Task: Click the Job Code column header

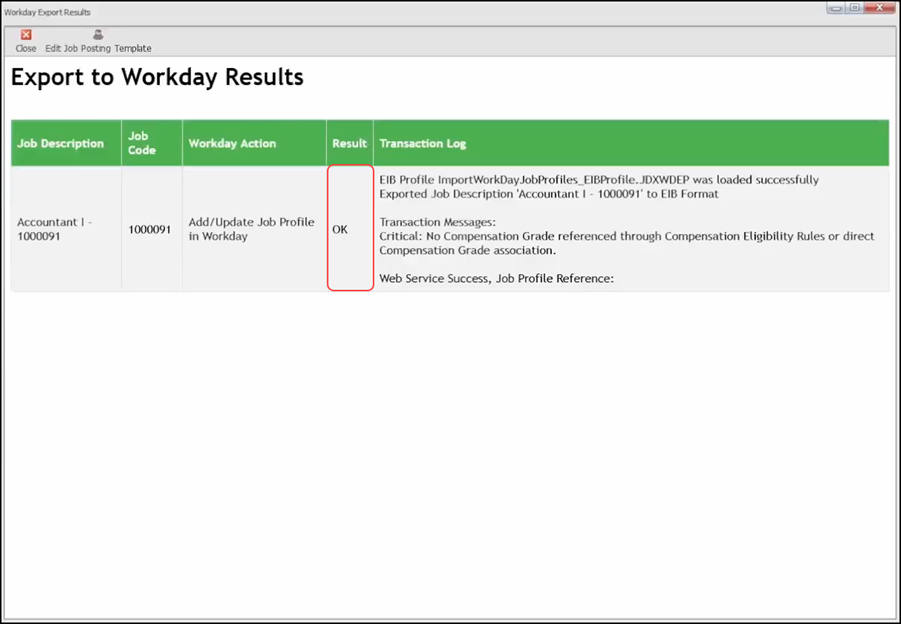Action: click(142, 143)
